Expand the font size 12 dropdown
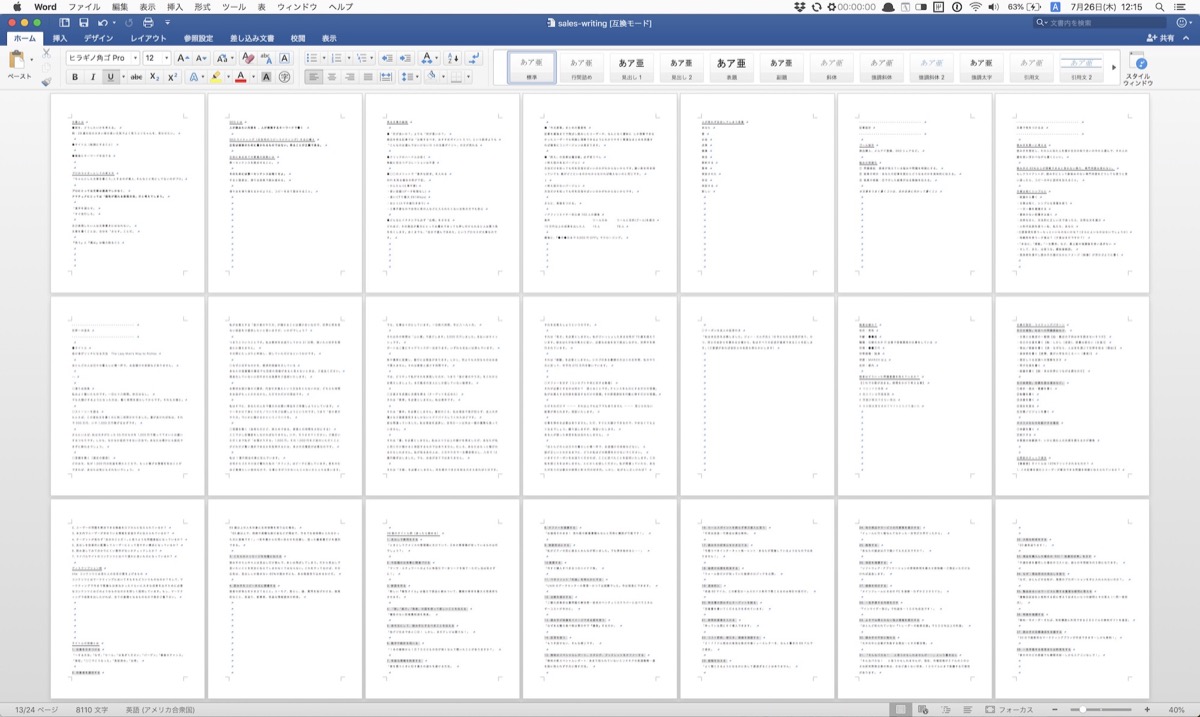The height and width of the screenshot is (717, 1200). point(166,58)
